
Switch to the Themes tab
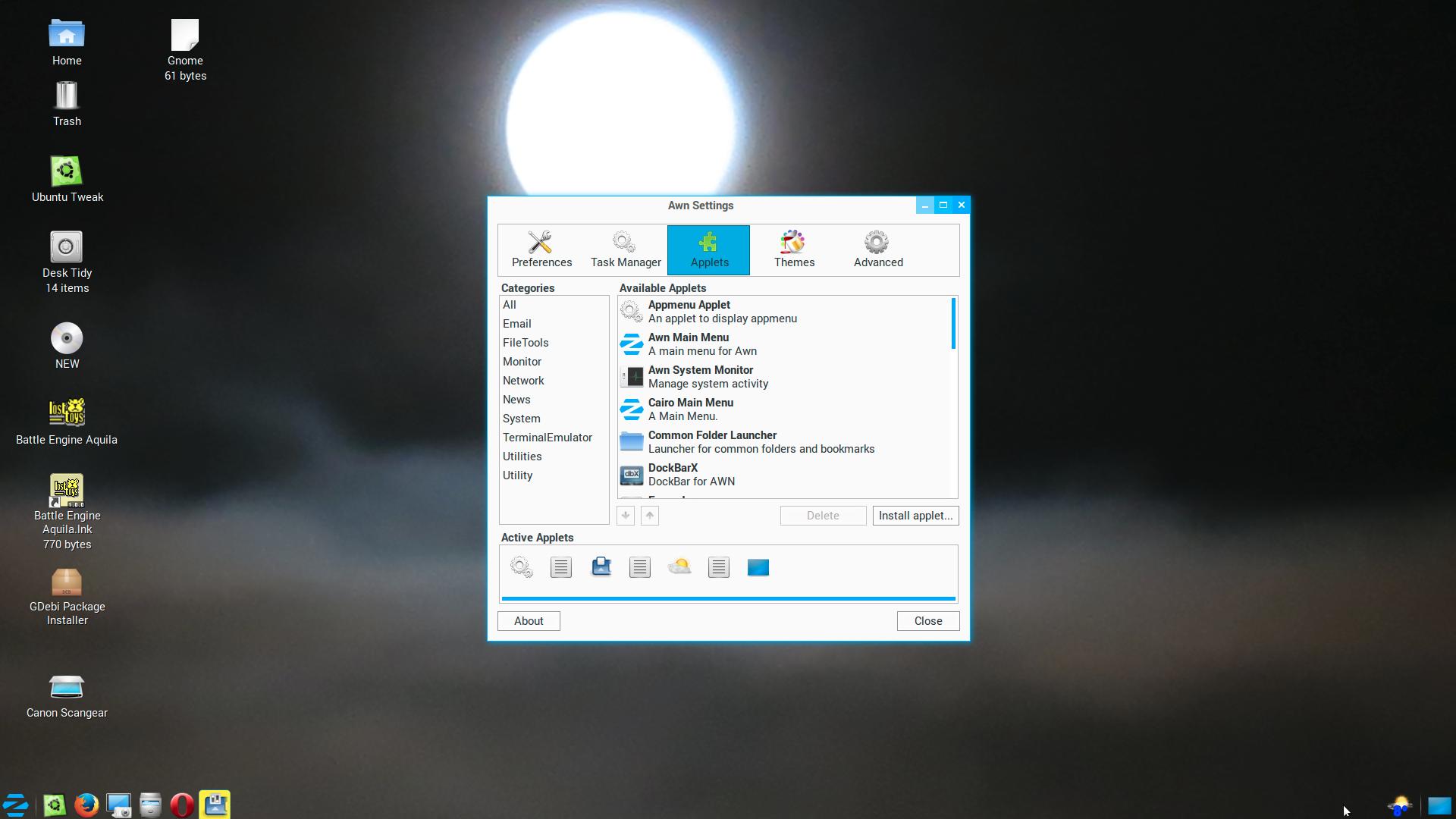point(794,249)
